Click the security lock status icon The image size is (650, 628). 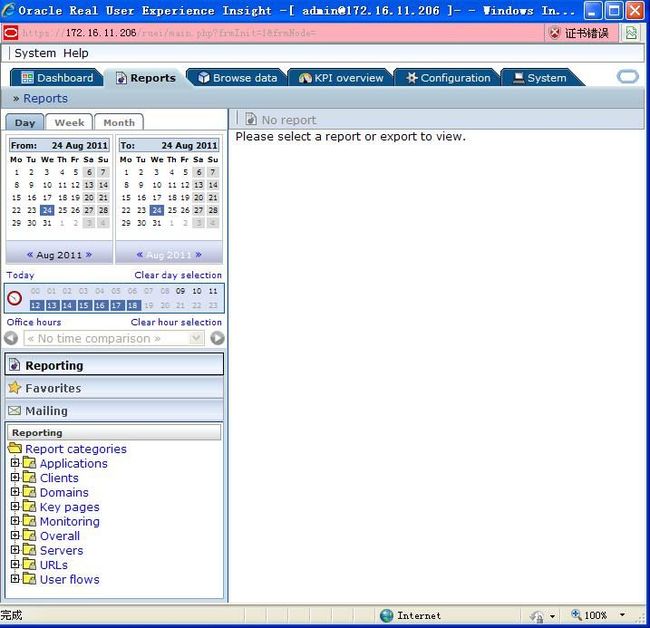tap(536, 616)
